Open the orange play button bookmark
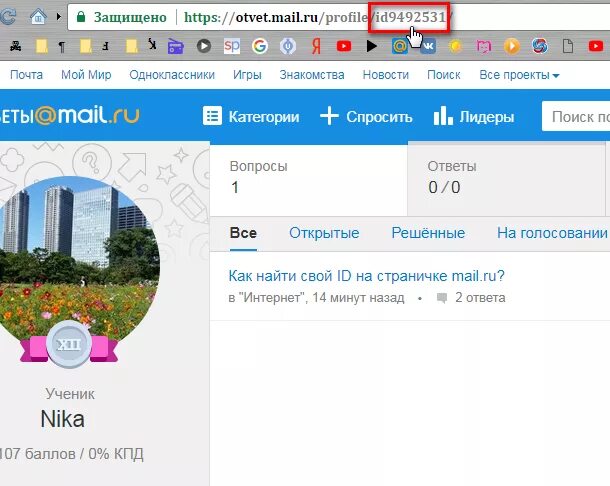Image resolution: width=610 pixels, height=486 pixels. 512,46
